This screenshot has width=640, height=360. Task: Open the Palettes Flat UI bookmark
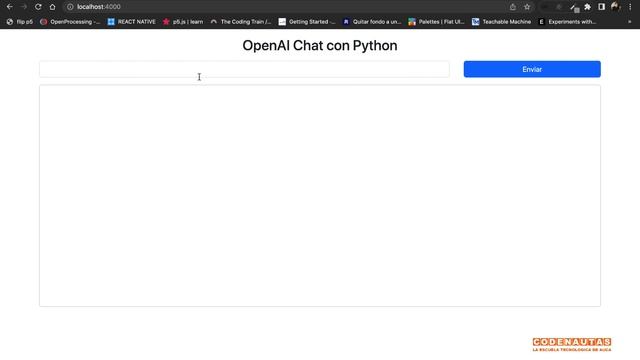[x=436, y=22]
